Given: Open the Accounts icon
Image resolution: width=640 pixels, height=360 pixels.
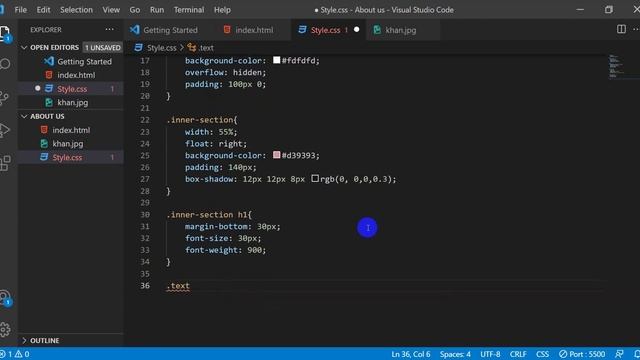Looking at the screenshot, I should 5,297.
